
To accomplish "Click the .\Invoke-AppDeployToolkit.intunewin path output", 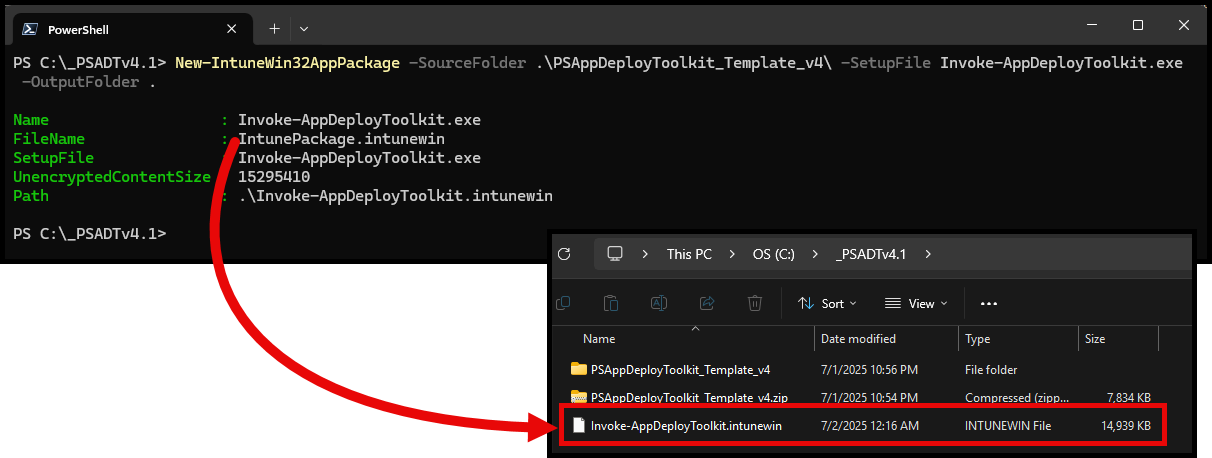I will point(395,196).
